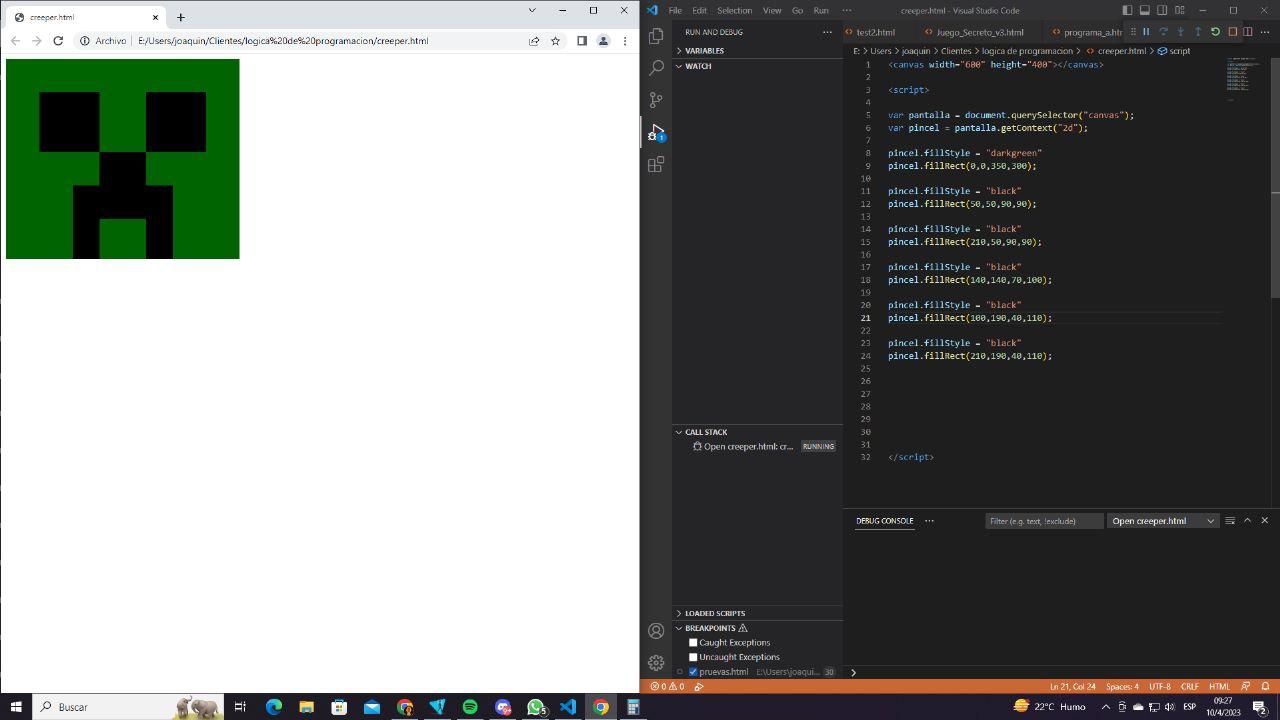Open the Manage gear in VS Code
Image resolution: width=1280 pixels, height=720 pixels.
tap(656, 663)
